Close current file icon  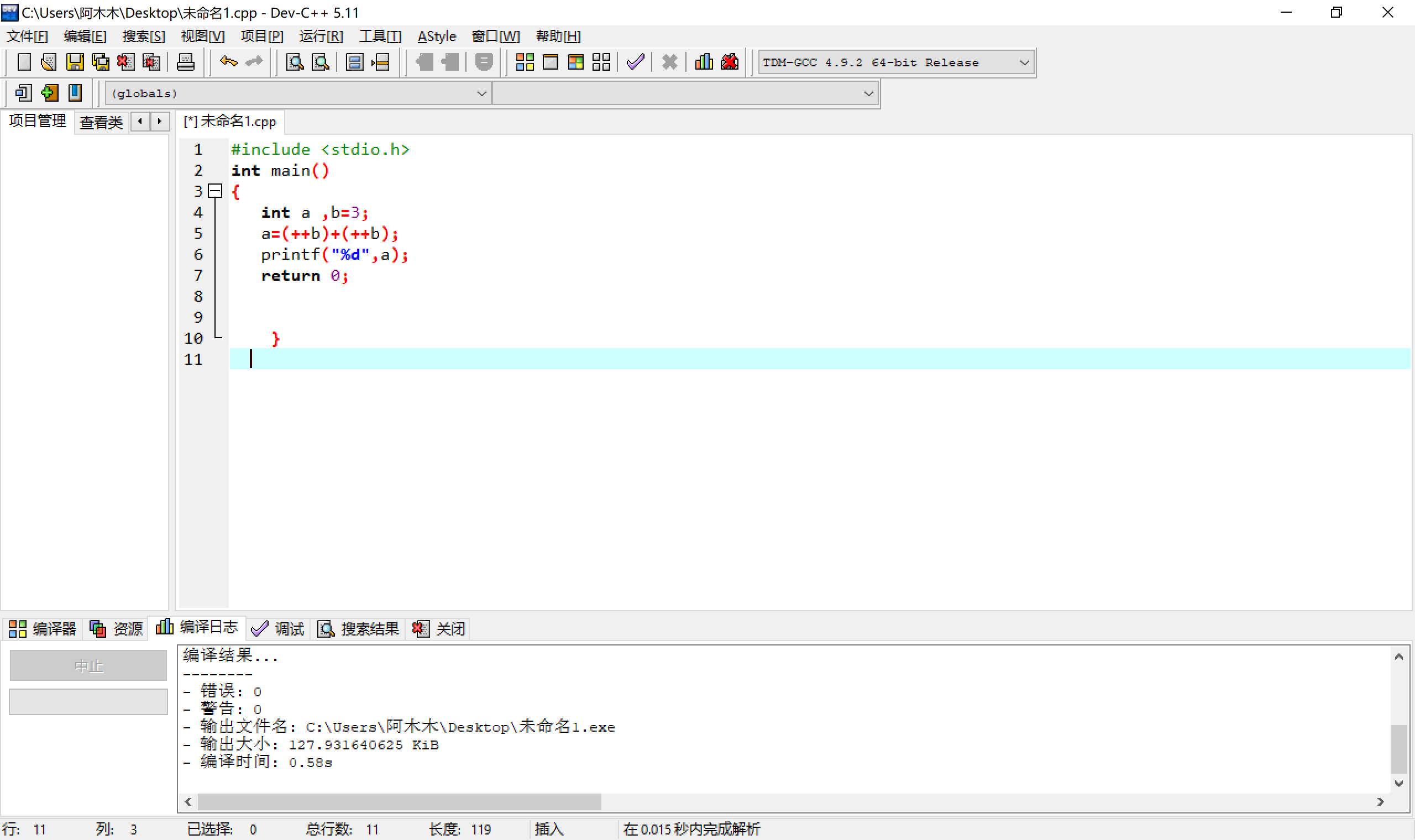tap(125, 62)
